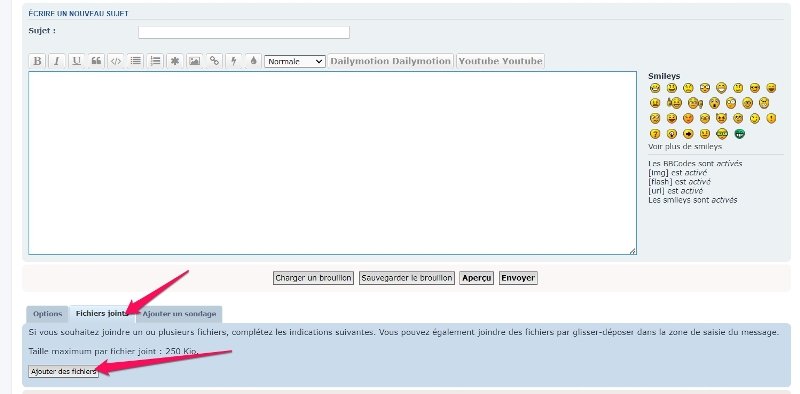Insert a list item with the asterisk icon

[x=174, y=61]
